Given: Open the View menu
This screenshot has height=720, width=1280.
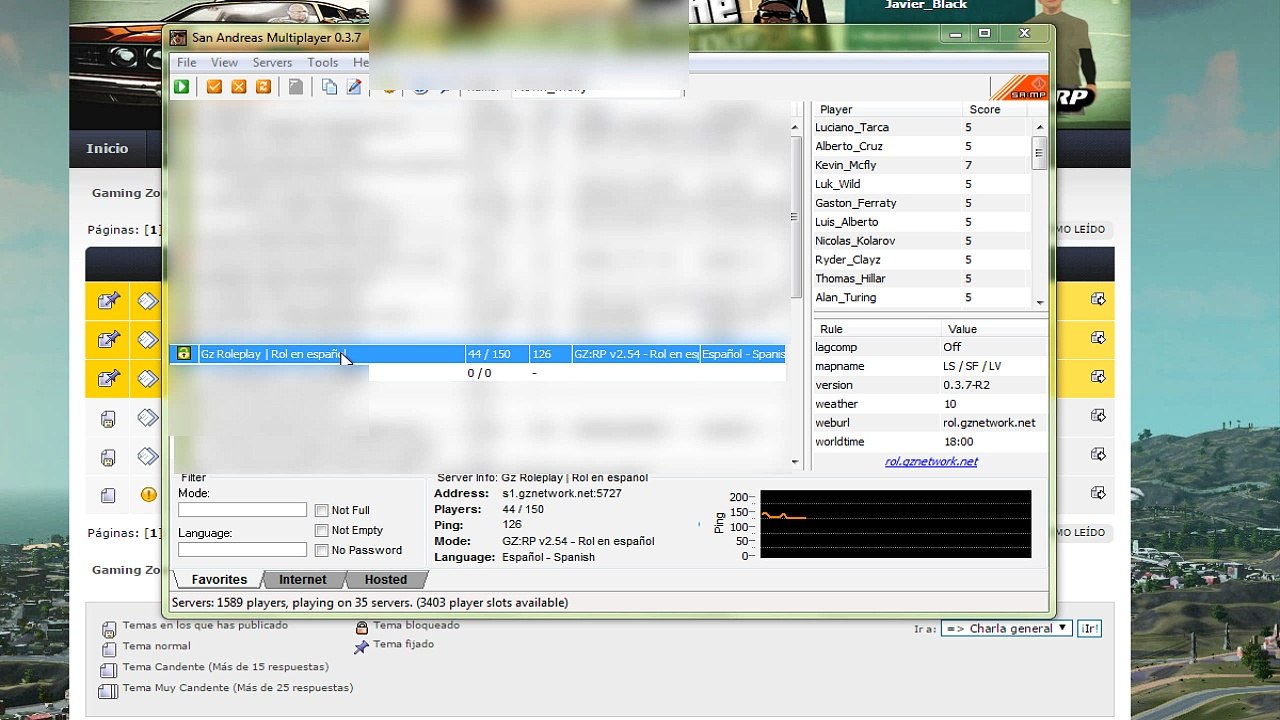Looking at the screenshot, I should [x=224, y=62].
